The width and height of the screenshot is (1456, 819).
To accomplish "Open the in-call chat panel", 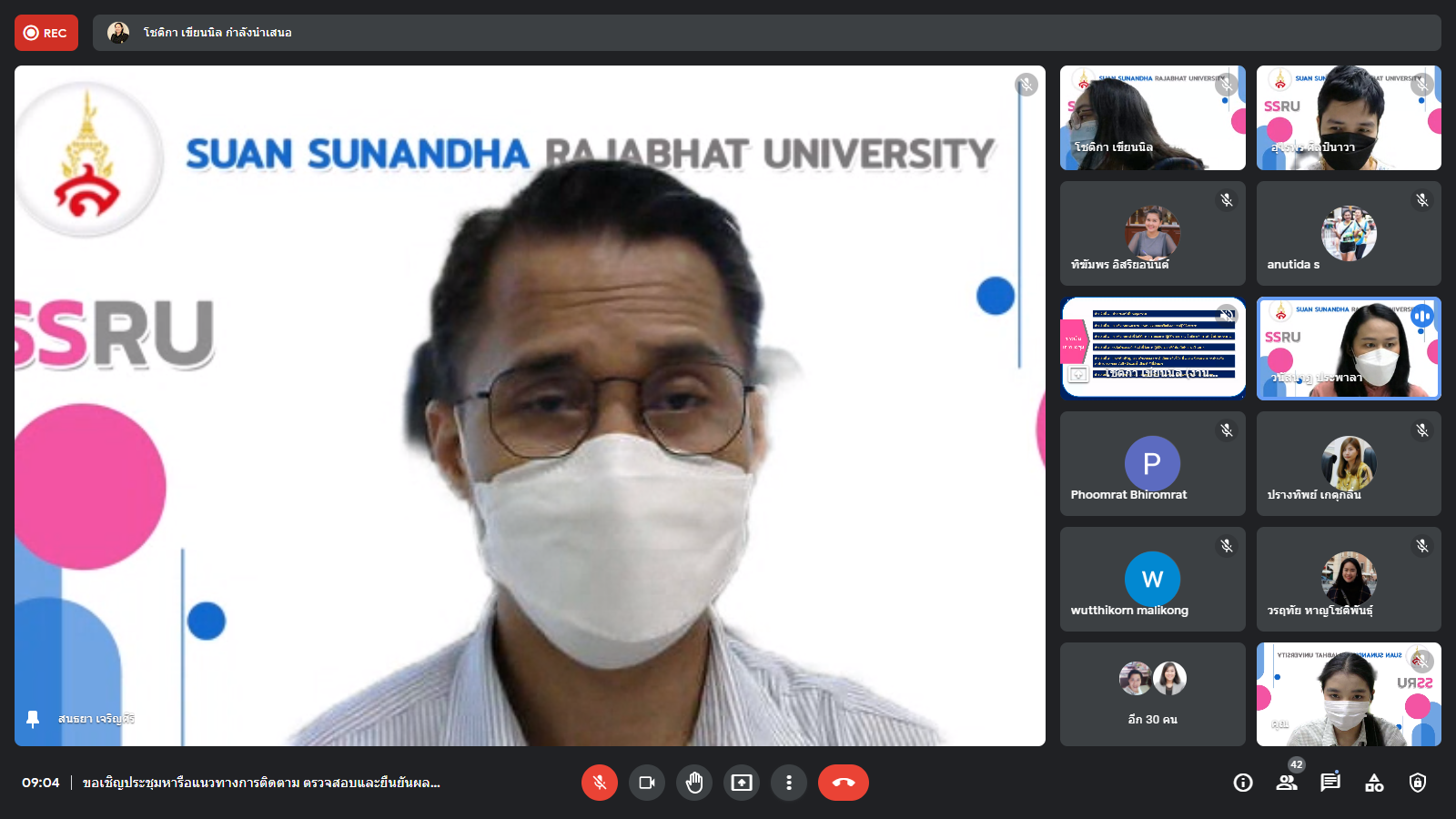I will [1330, 783].
